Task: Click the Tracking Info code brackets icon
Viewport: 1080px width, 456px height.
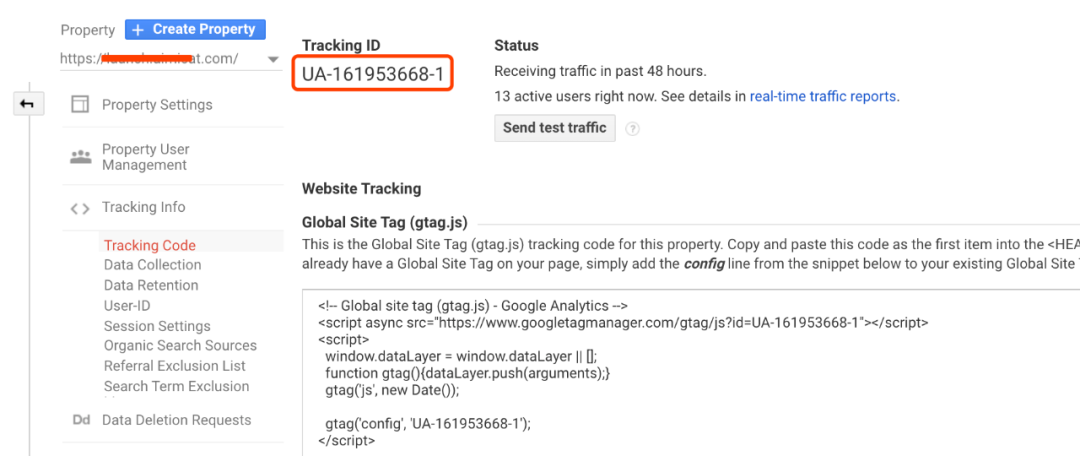Action: pyautogui.click(x=80, y=208)
